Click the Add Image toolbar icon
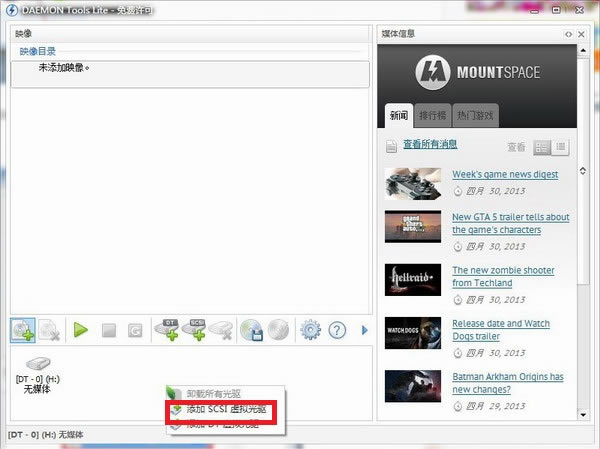 [23, 329]
